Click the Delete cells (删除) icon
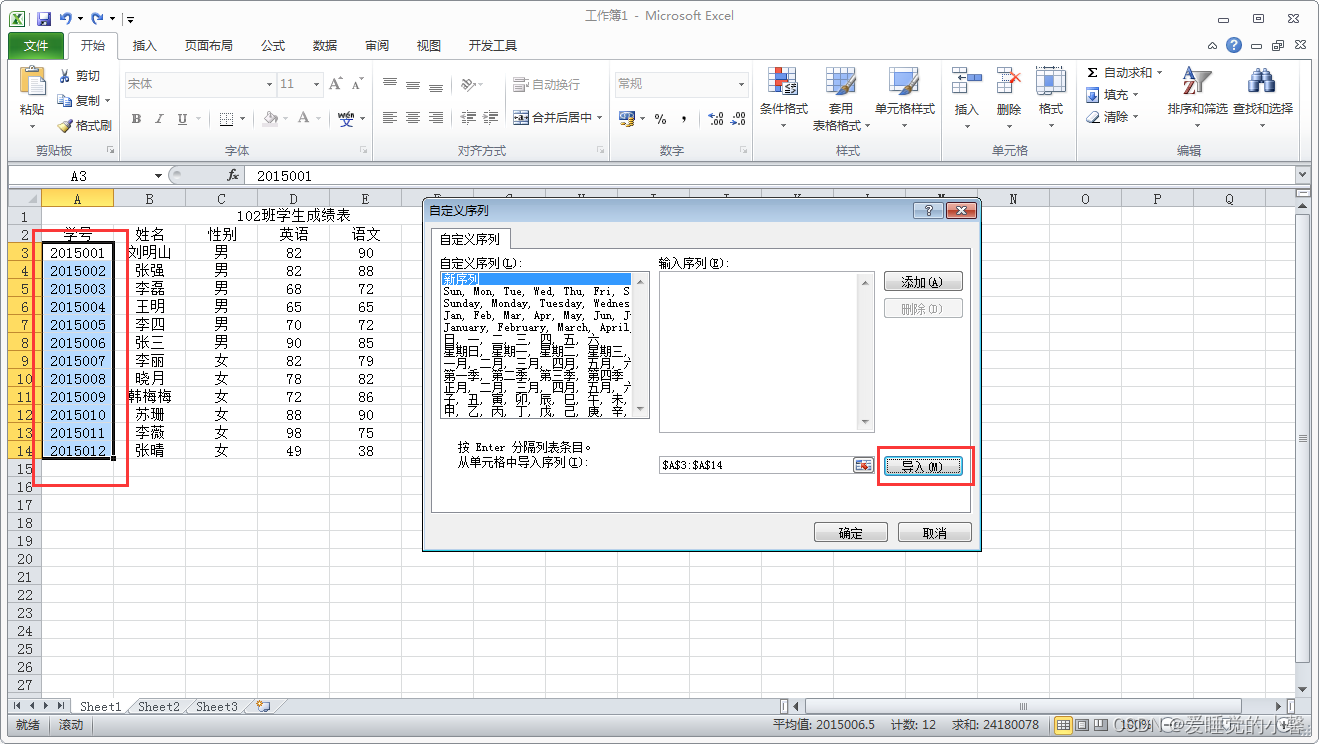The width and height of the screenshot is (1319, 744). click(x=1008, y=81)
